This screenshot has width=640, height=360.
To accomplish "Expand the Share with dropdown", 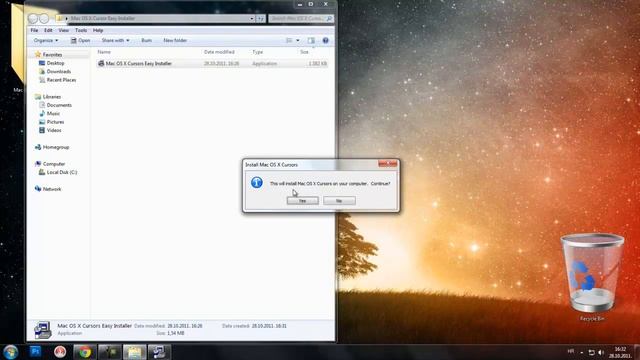I will [x=116, y=40].
